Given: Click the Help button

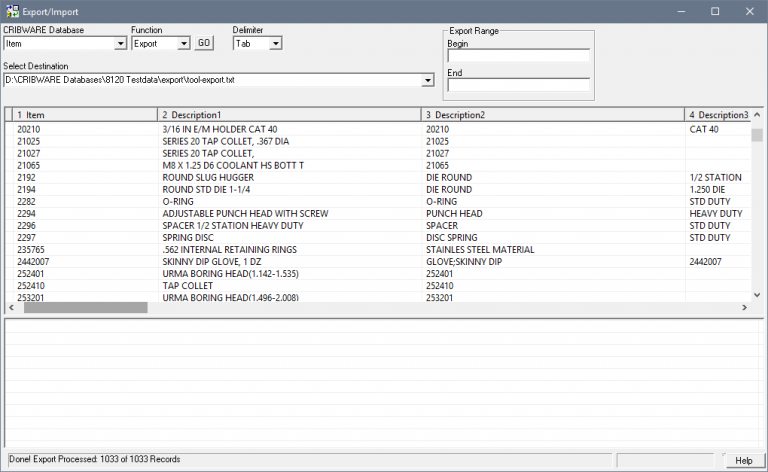Looking at the screenshot, I should point(743,460).
